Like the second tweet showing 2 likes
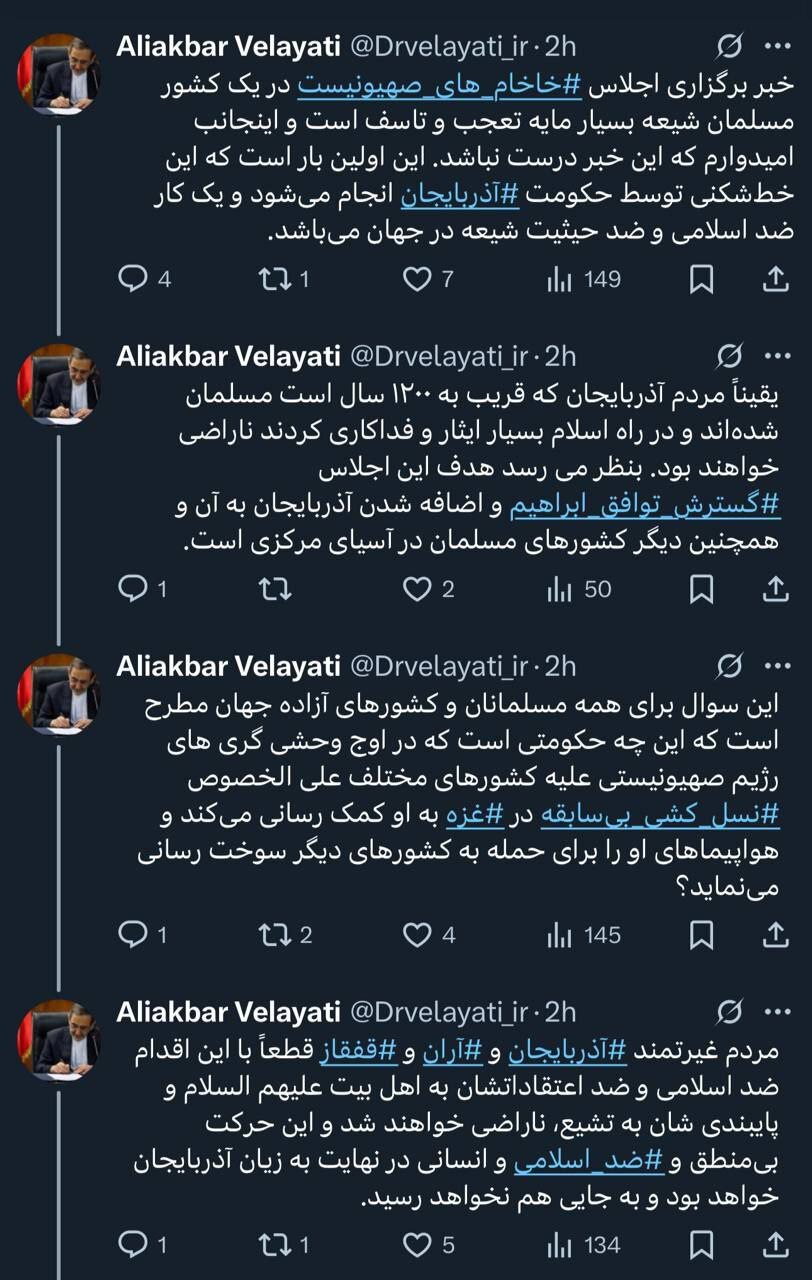This screenshot has height=1280, width=812. 417,590
